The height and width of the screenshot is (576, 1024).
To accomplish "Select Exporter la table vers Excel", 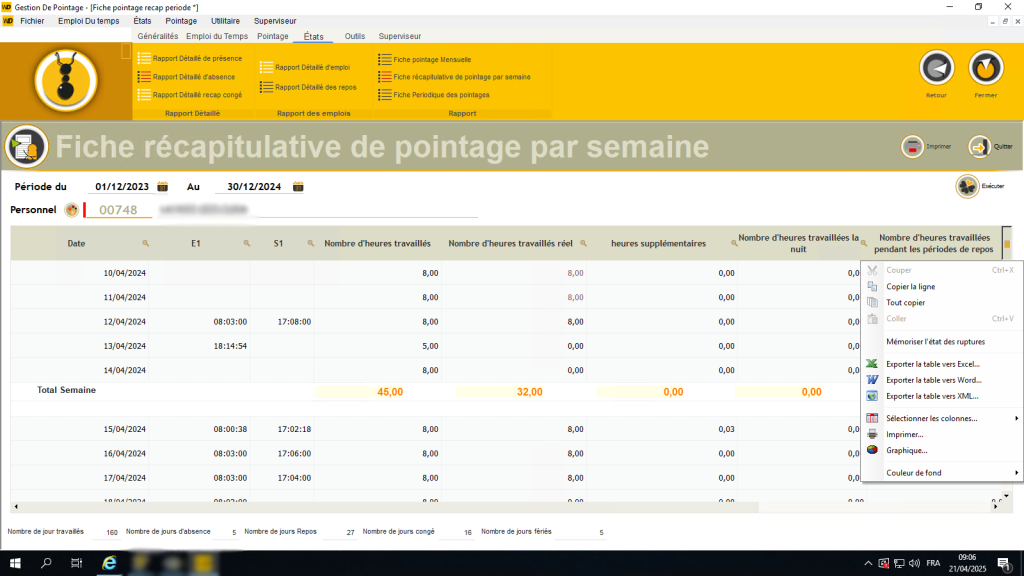I will tap(933, 364).
